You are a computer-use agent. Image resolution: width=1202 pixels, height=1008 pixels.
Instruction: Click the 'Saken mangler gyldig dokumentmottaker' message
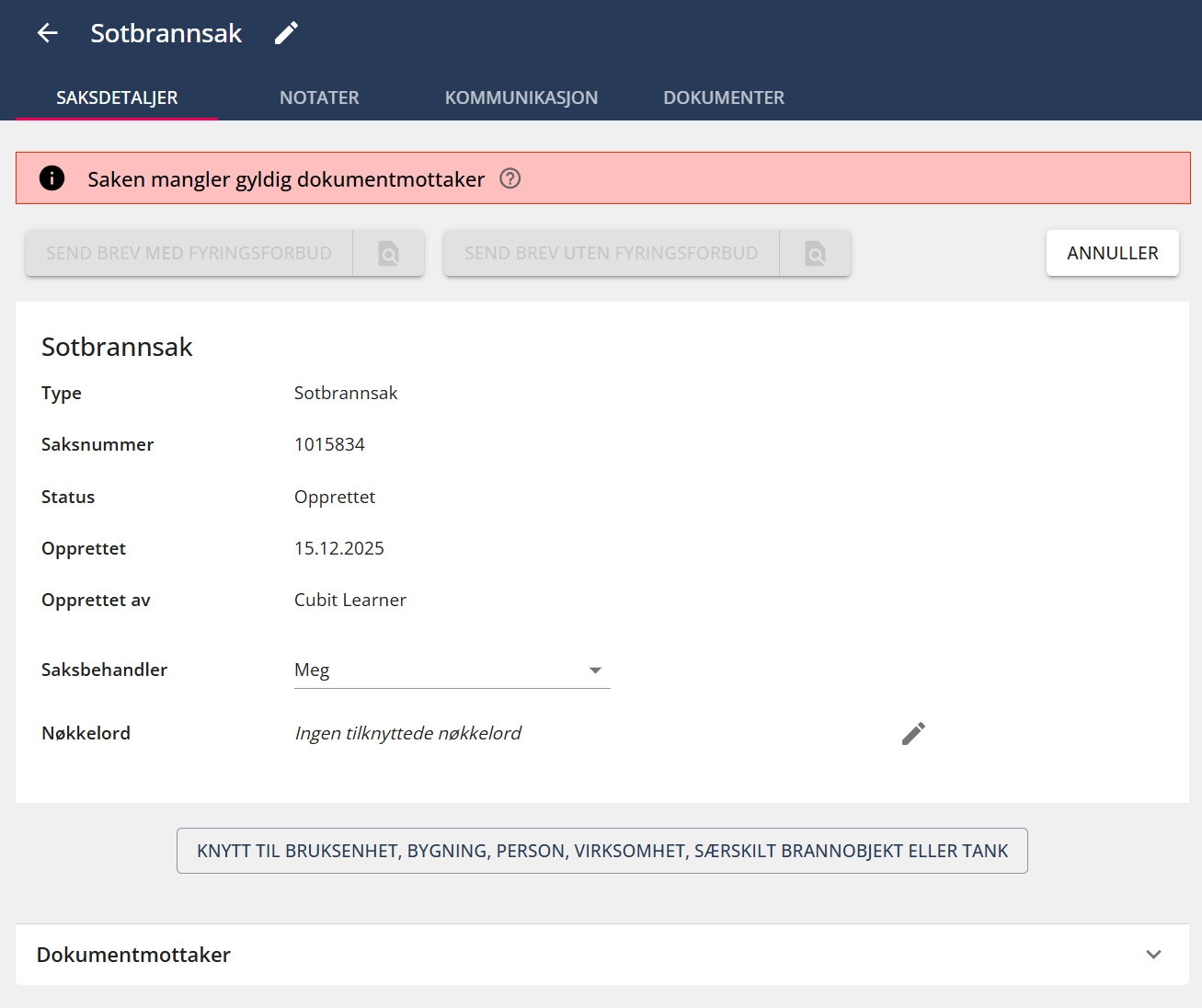point(286,179)
